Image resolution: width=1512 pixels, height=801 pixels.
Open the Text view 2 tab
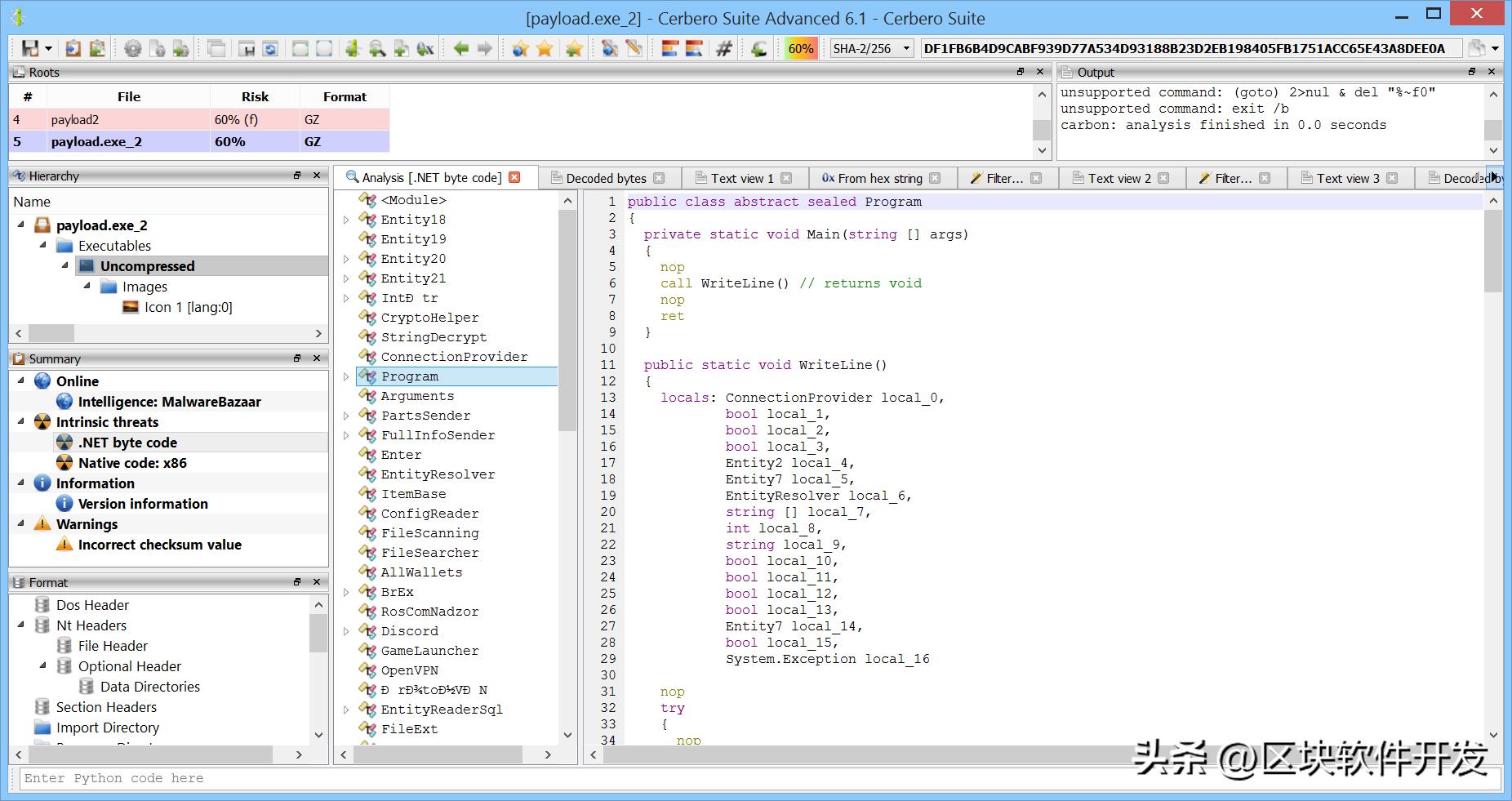[1119, 178]
